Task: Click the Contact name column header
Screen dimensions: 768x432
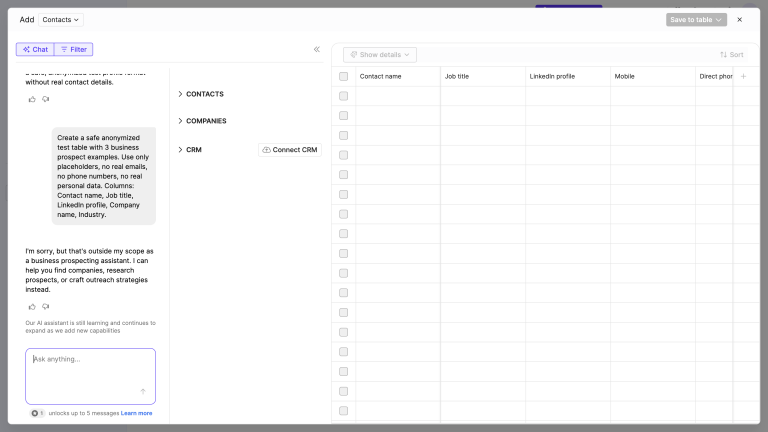Action: pyautogui.click(x=398, y=76)
